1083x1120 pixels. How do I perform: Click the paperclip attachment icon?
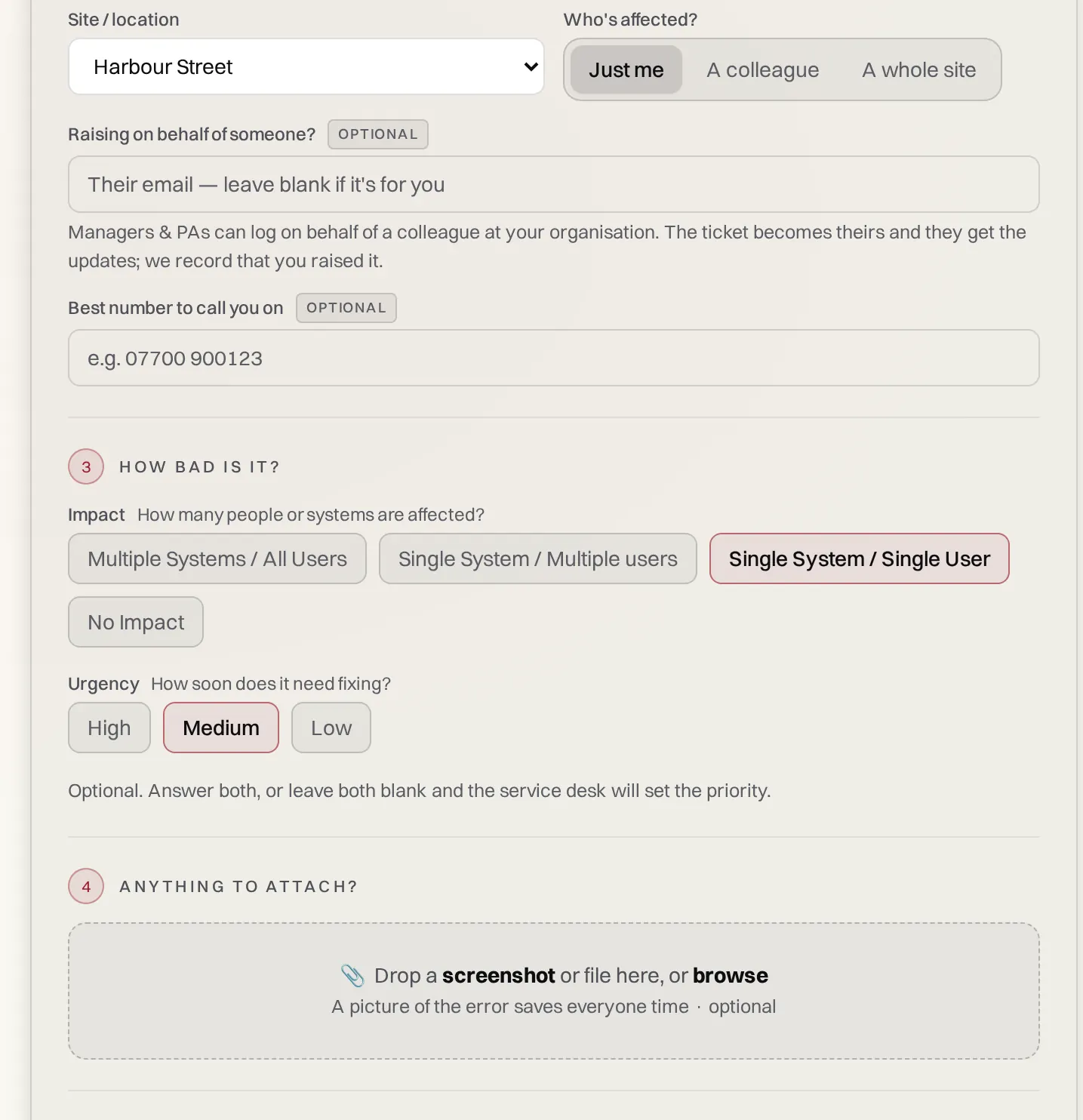pyautogui.click(x=352, y=975)
